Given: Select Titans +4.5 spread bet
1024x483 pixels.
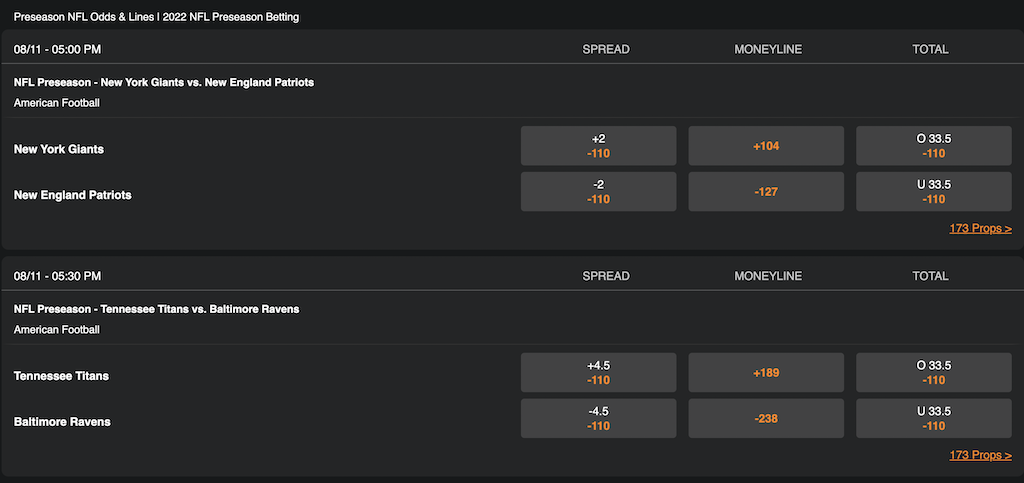Looking at the screenshot, I should pos(598,373).
